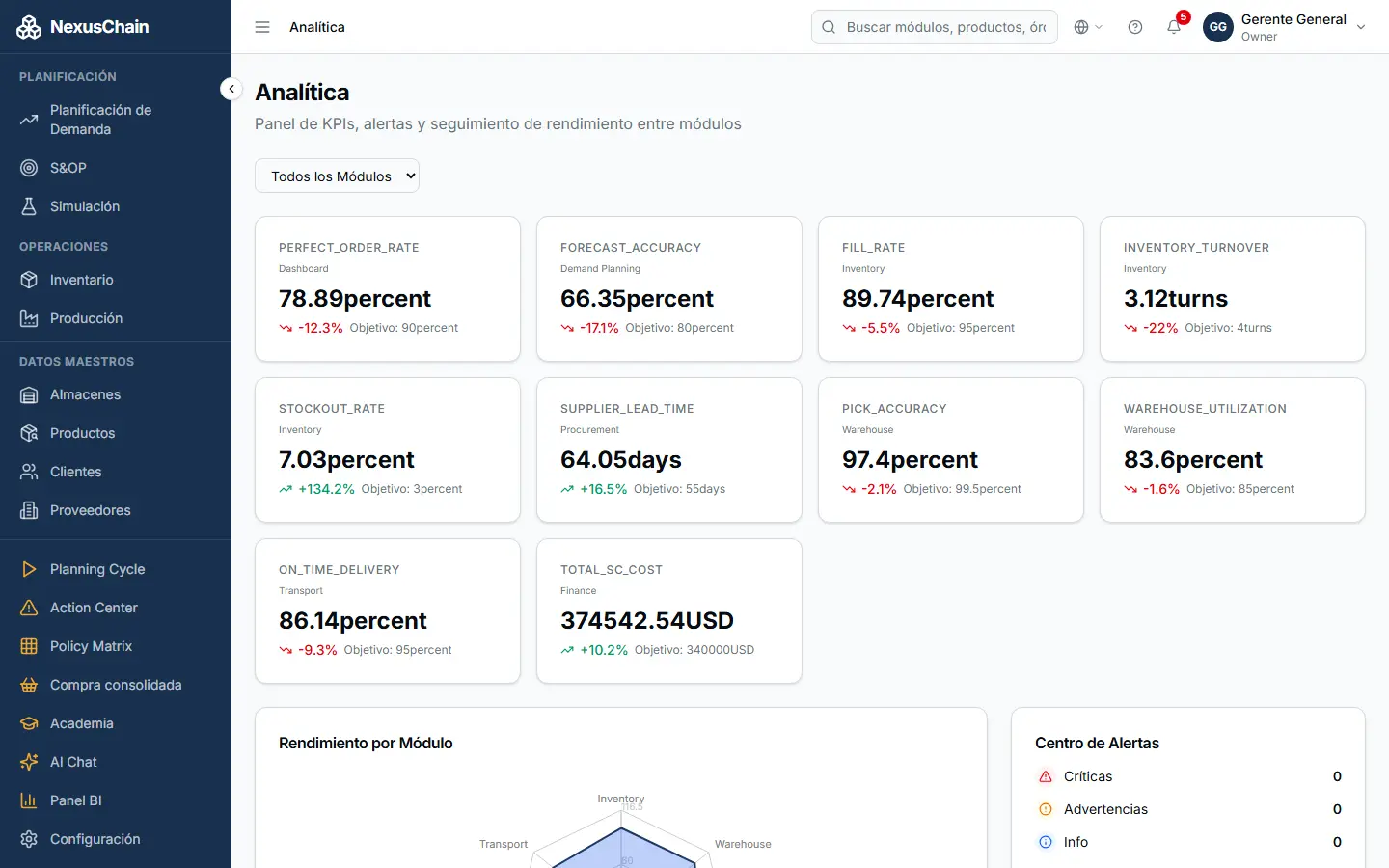Open the AI Chat link
The height and width of the screenshot is (868, 1389).
(x=116, y=762)
